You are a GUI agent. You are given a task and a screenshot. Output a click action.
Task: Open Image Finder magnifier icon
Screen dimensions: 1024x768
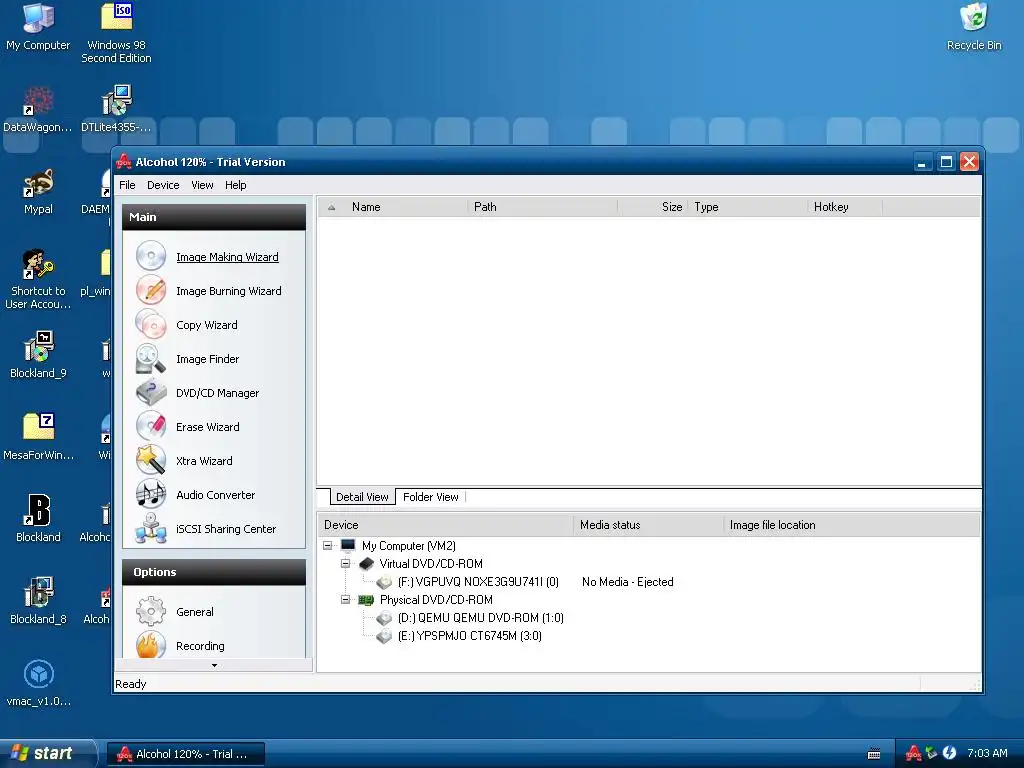point(151,358)
